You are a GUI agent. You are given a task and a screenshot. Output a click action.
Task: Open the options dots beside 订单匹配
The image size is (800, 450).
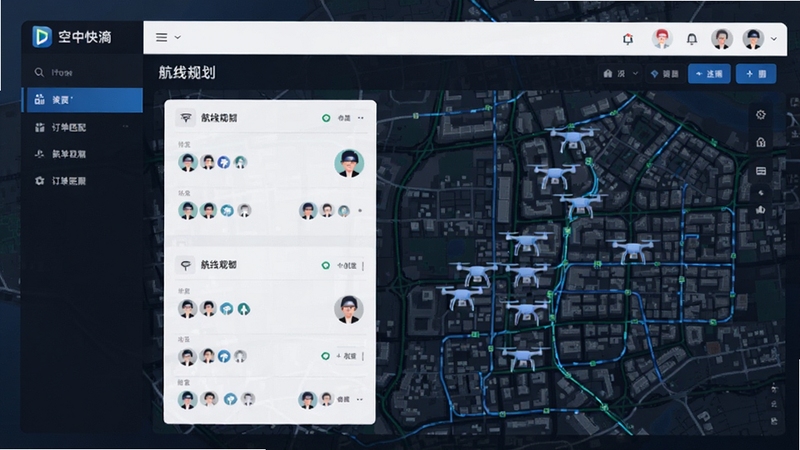(x=126, y=127)
